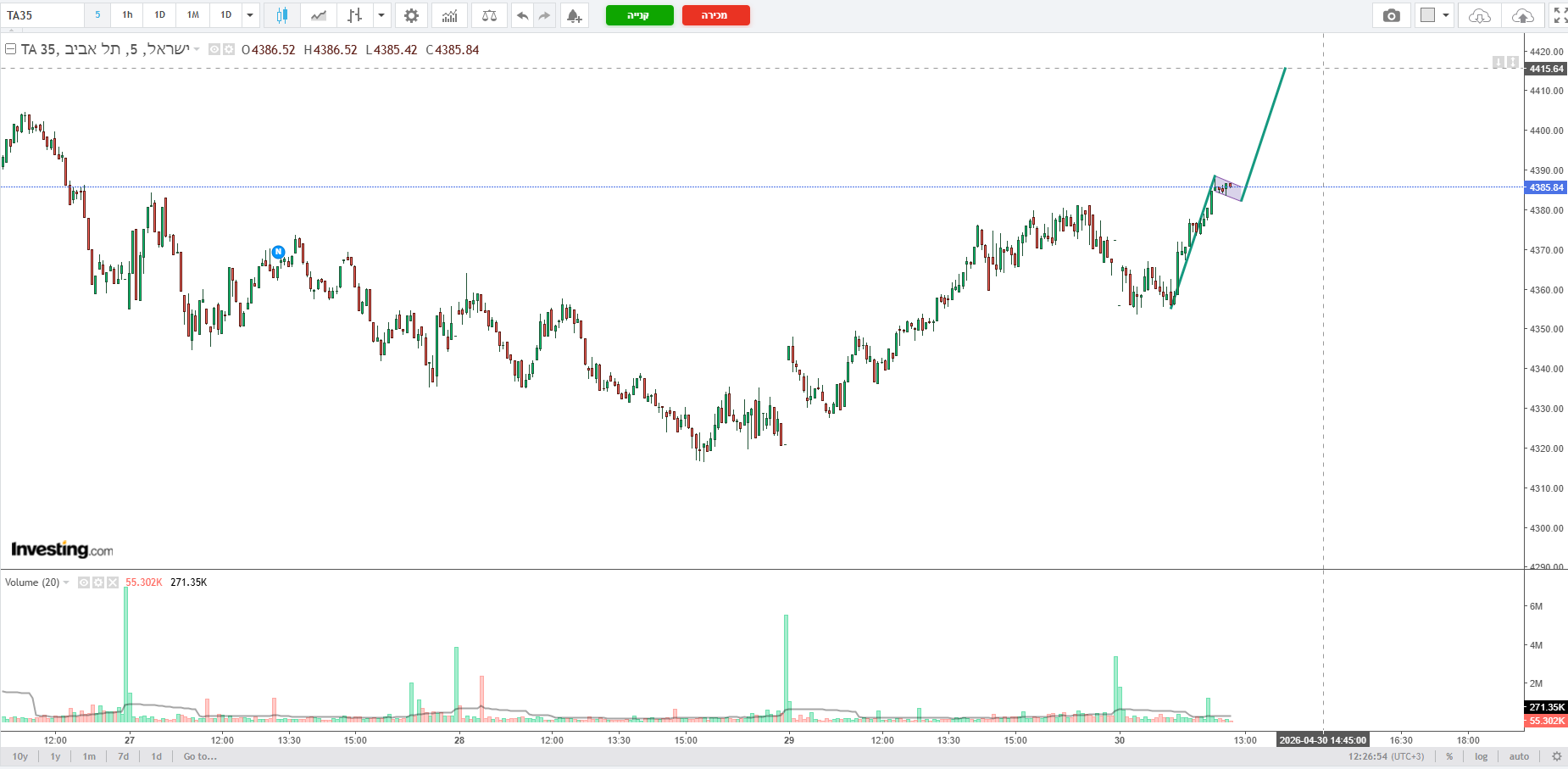Select the 1m date range
1568x769 pixels.
89,756
